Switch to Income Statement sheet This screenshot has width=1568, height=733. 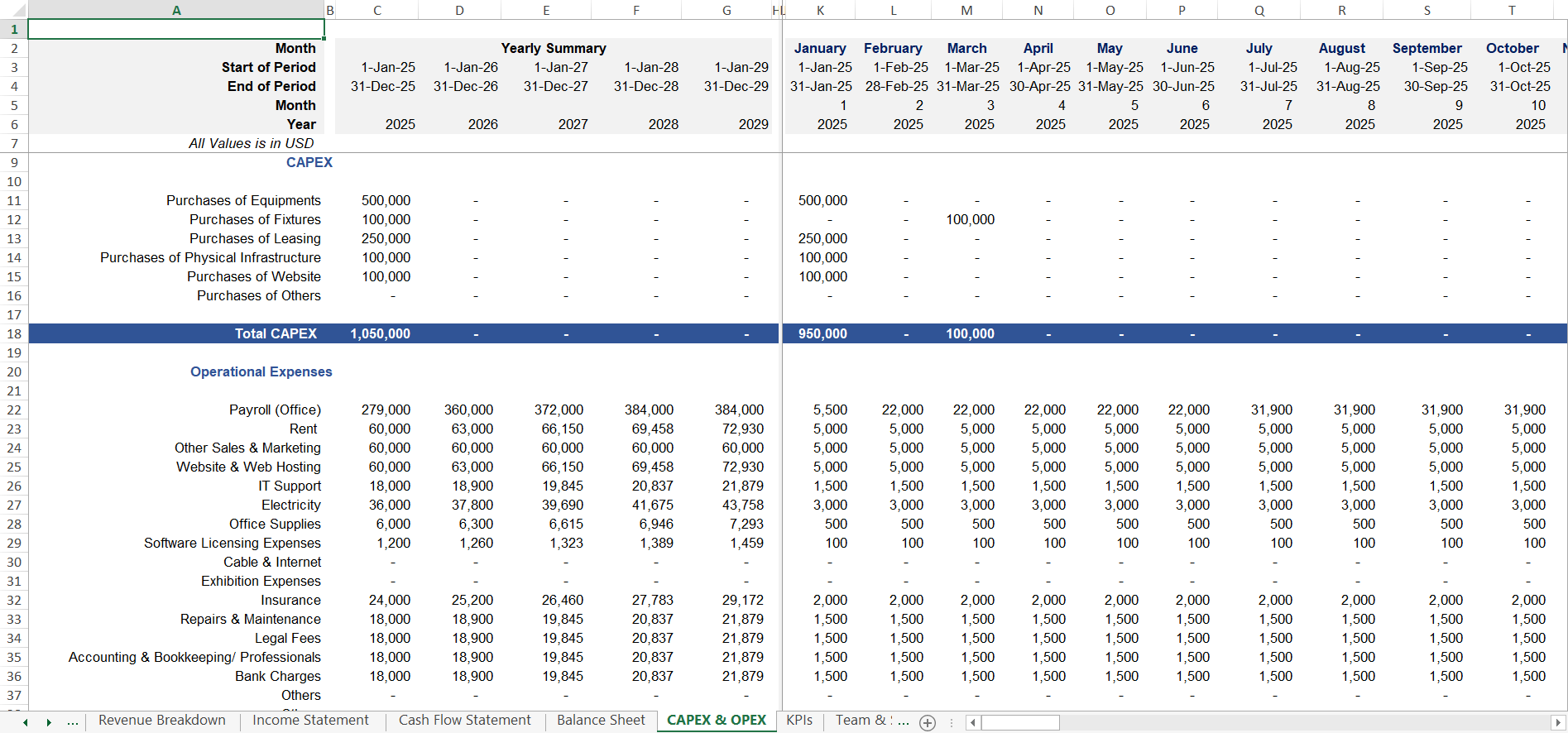click(310, 721)
